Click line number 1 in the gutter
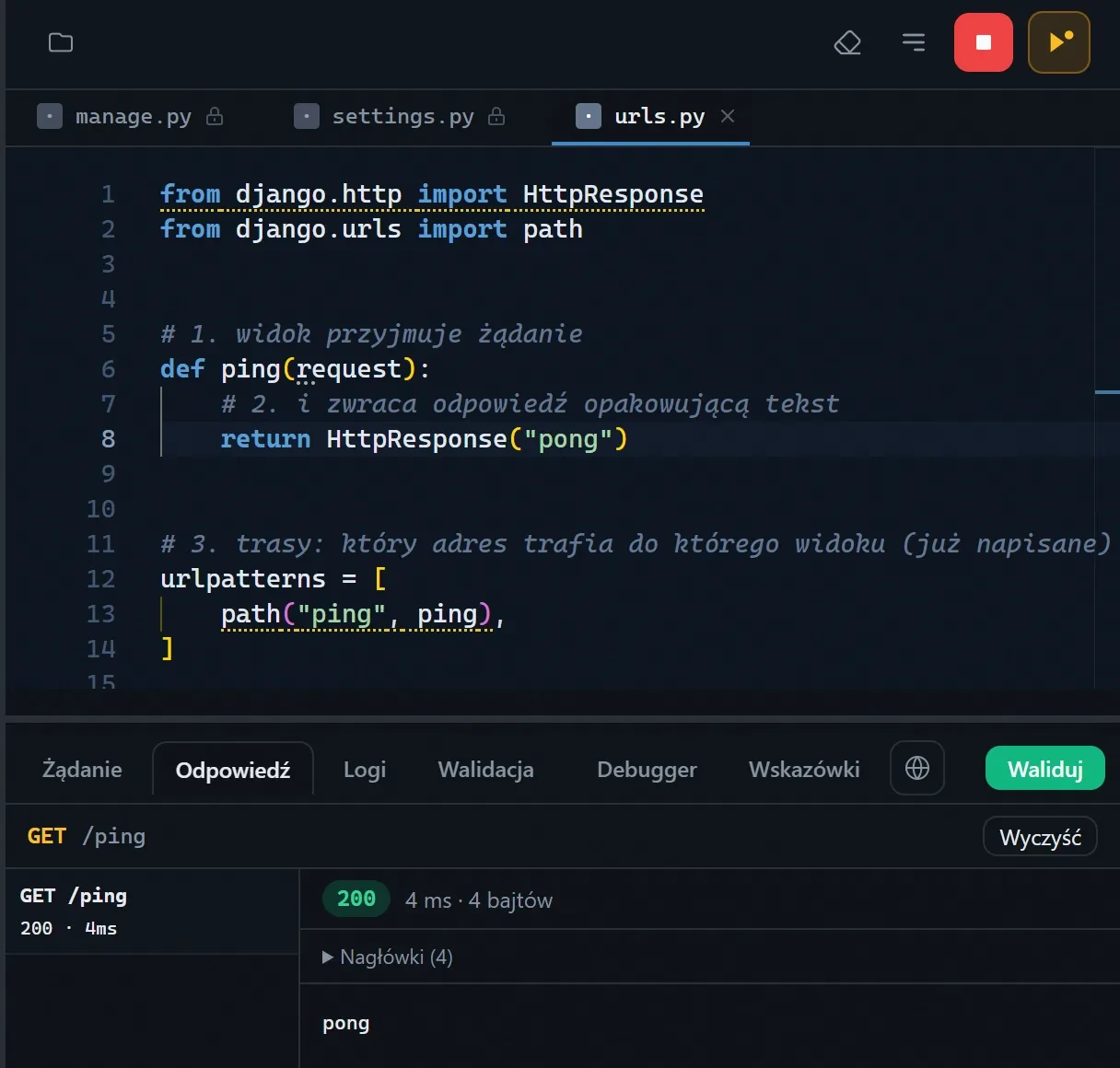 (108, 194)
